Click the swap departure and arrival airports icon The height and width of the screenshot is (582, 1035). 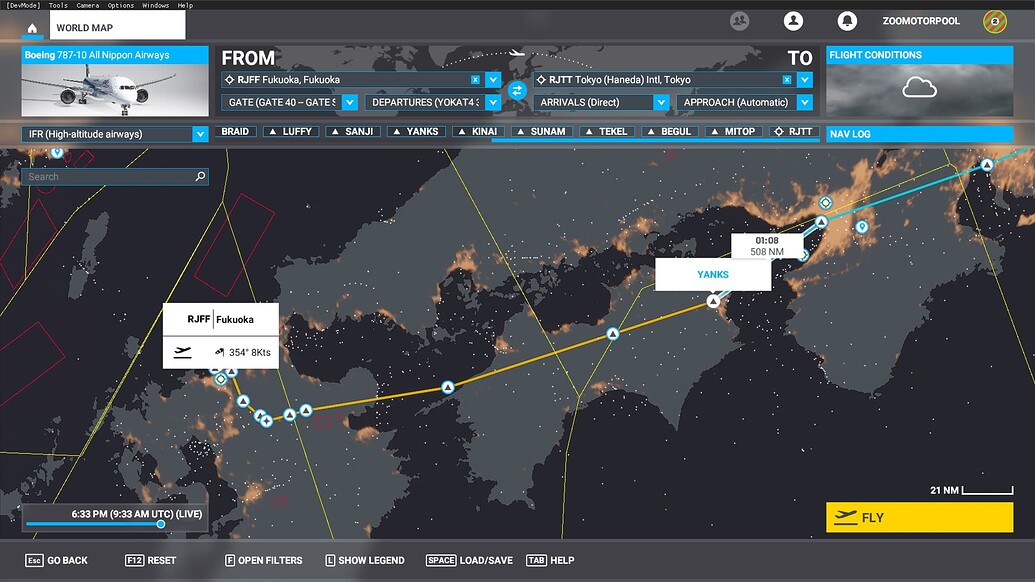516,90
